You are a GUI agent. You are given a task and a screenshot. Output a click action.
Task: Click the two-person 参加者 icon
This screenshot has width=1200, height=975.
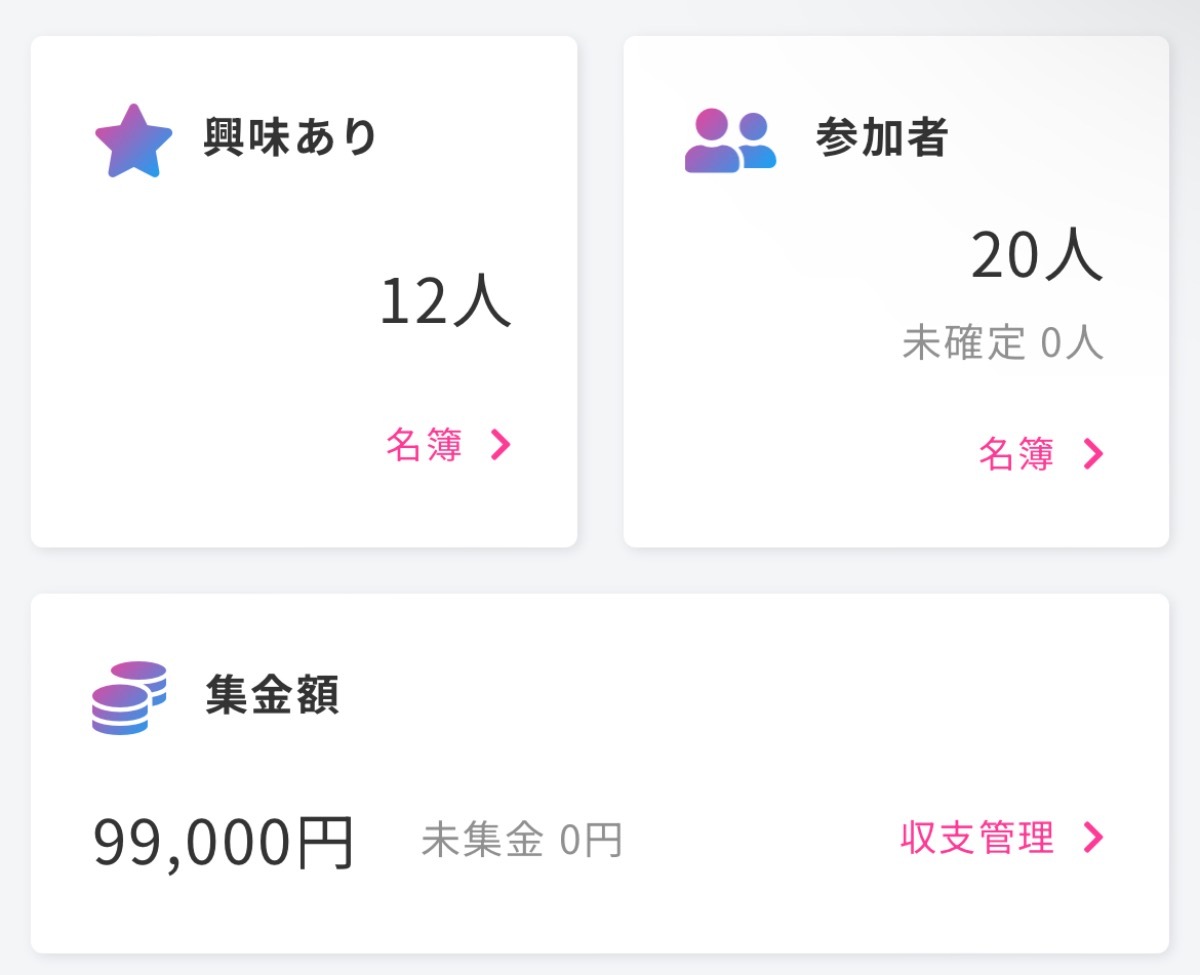click(730, 141)
